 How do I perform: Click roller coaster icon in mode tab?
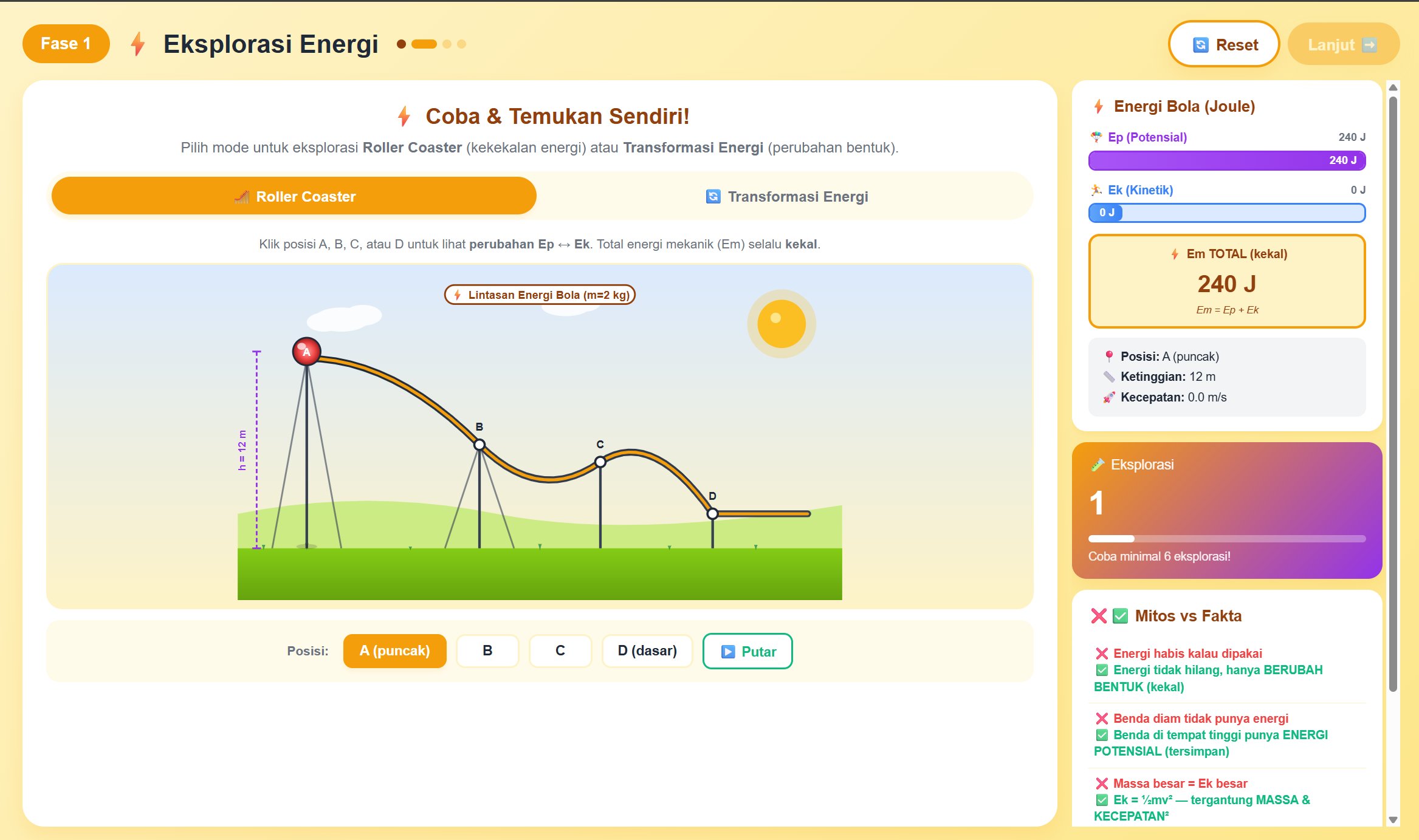(242, 196)
